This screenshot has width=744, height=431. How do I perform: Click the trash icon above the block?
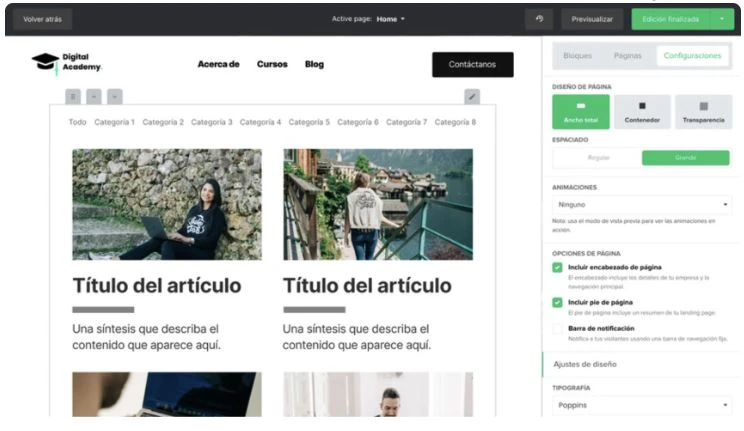(73, 96)
